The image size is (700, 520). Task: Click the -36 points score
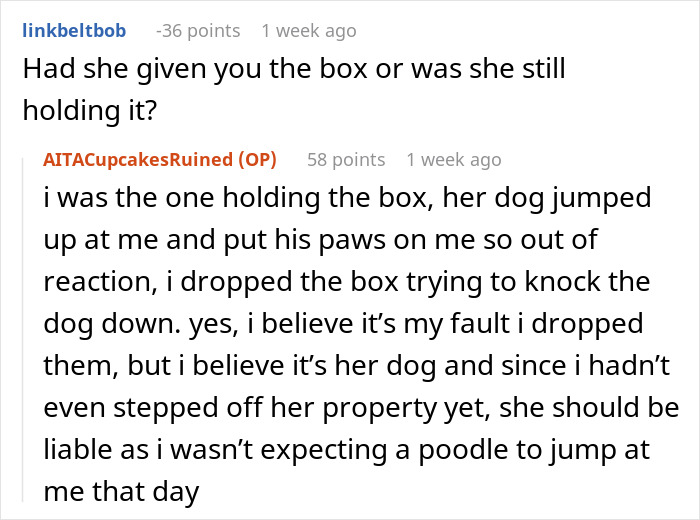click(198, 31)
